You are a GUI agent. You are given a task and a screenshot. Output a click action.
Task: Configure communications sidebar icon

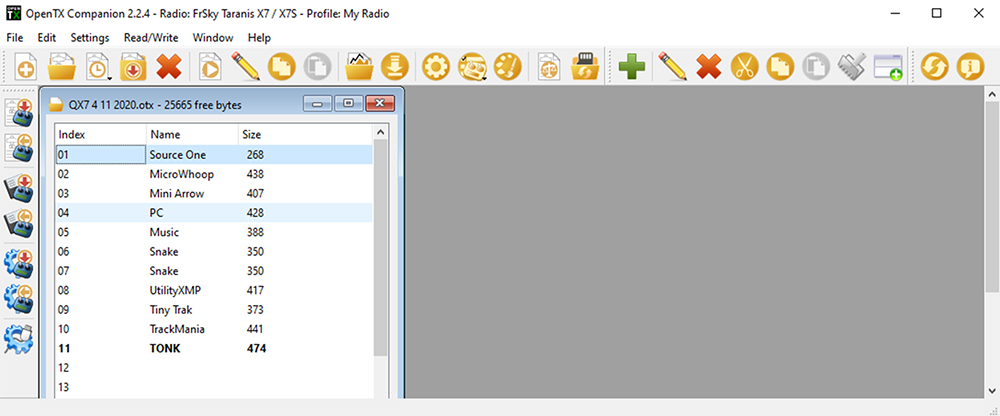pyautogui.click(x=18, y=340)
